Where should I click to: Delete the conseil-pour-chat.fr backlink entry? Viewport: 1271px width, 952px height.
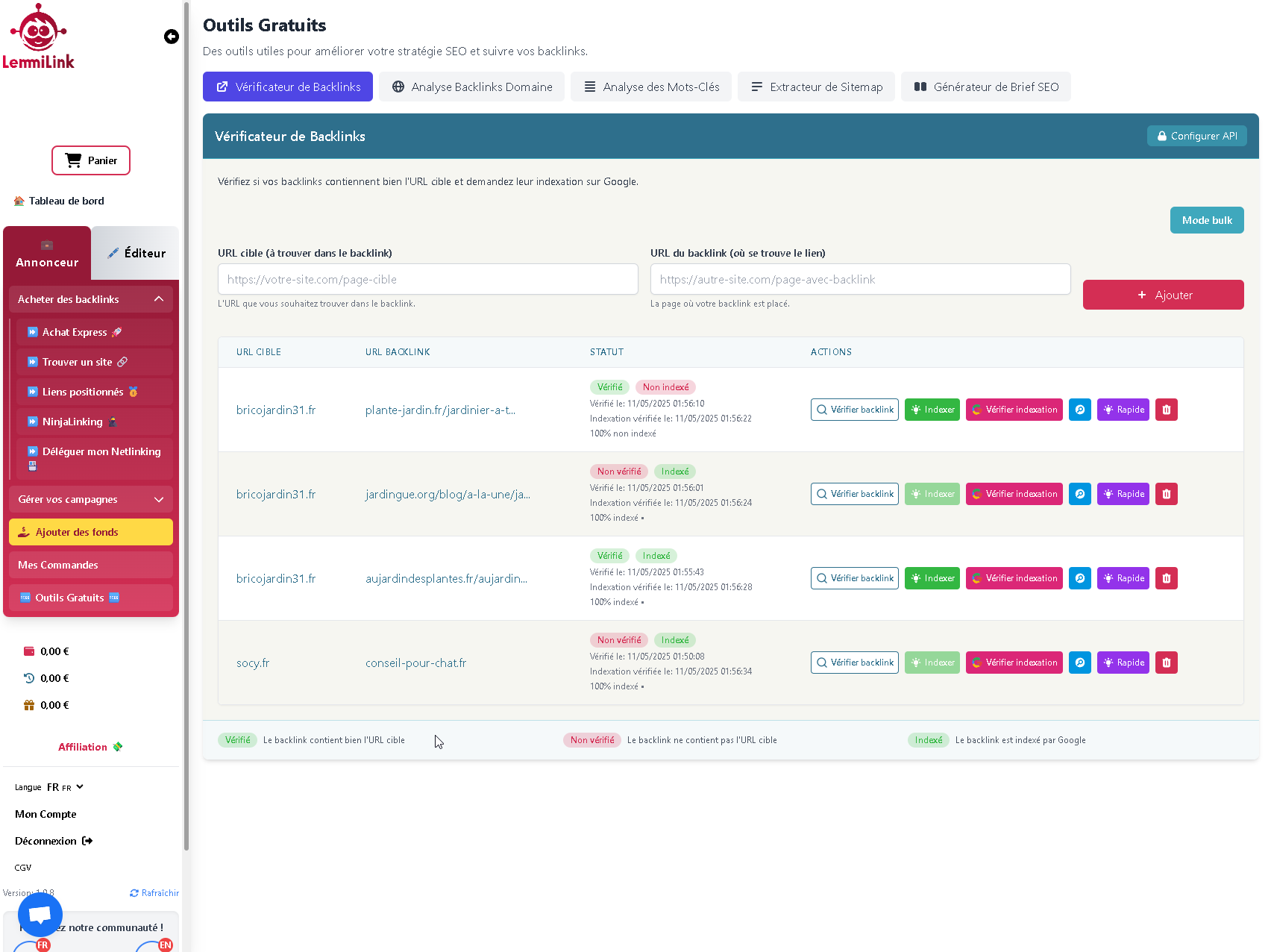point(1166,663)
